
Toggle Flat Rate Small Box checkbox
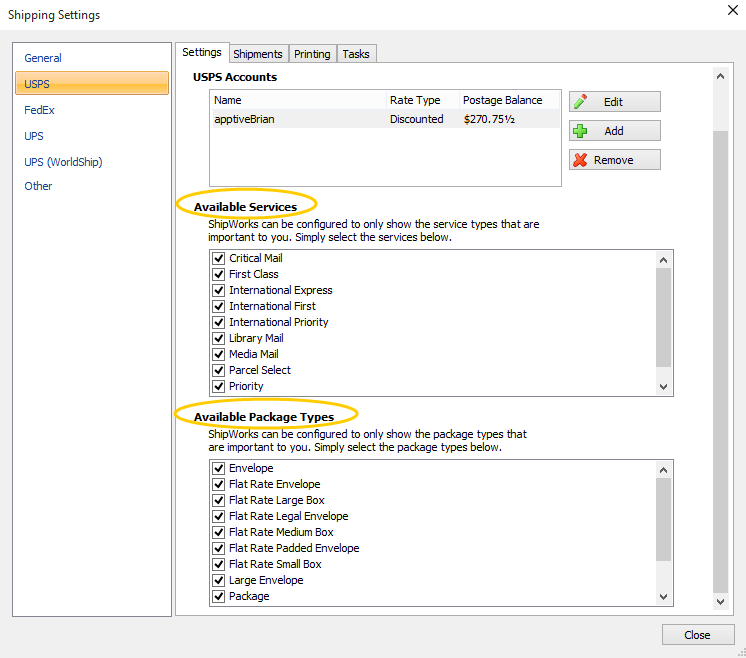point(218,564)
